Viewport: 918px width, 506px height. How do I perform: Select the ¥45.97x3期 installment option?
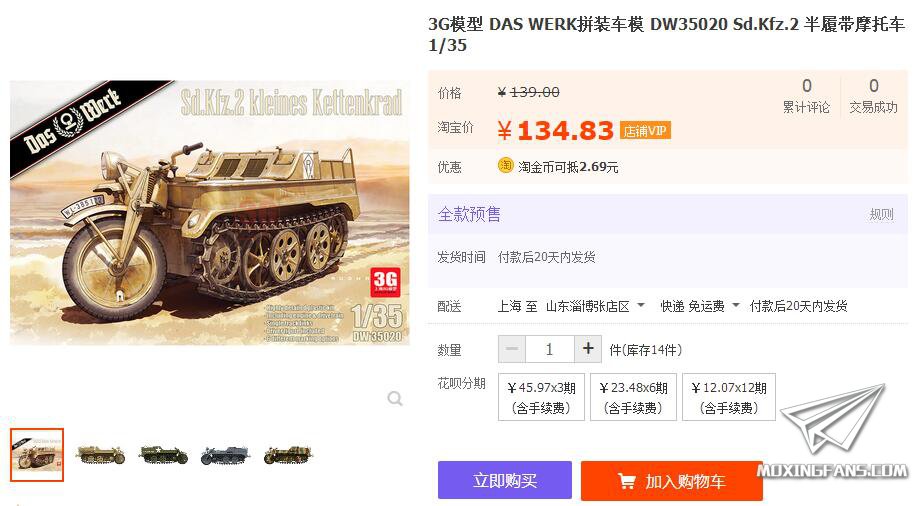pos(542,397)
